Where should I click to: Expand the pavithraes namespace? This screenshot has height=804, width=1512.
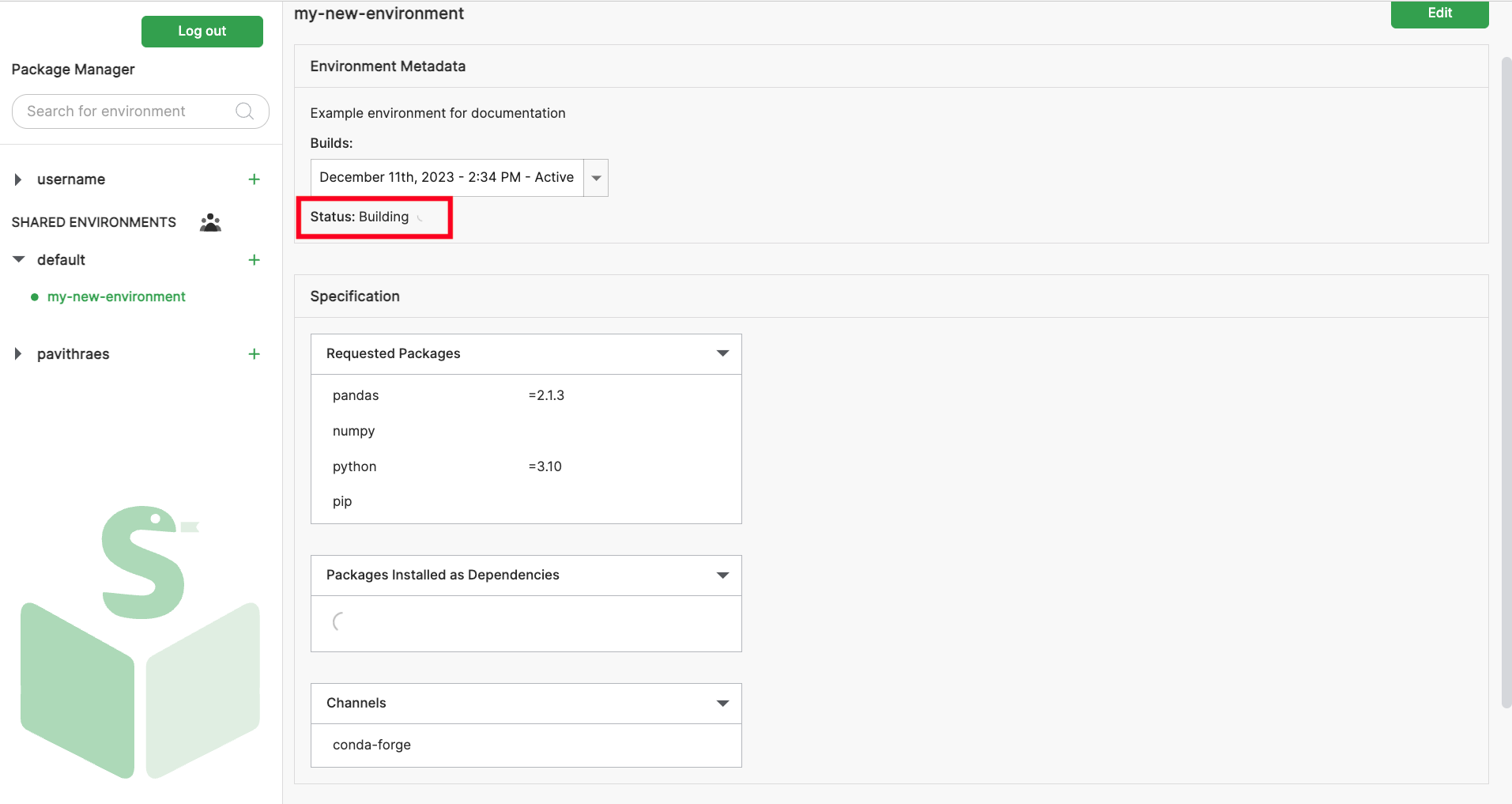pyautogui.click(x=18, y=354)
